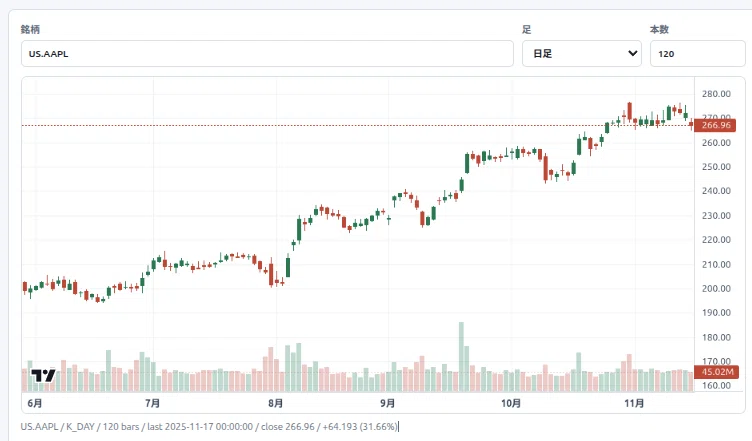Select the 10月 date label on time axis
The image size is (752, 441).
(x=511, y=403)
